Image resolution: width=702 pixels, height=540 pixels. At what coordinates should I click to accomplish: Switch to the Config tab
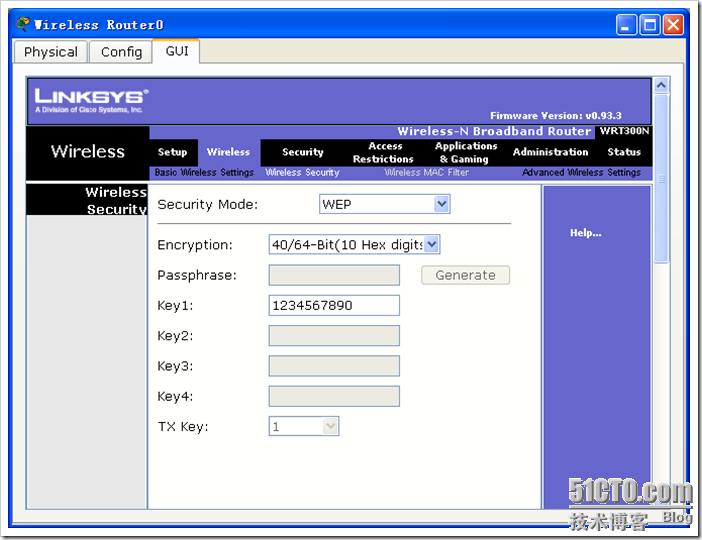pyautogui.click(x=121, y=52)
